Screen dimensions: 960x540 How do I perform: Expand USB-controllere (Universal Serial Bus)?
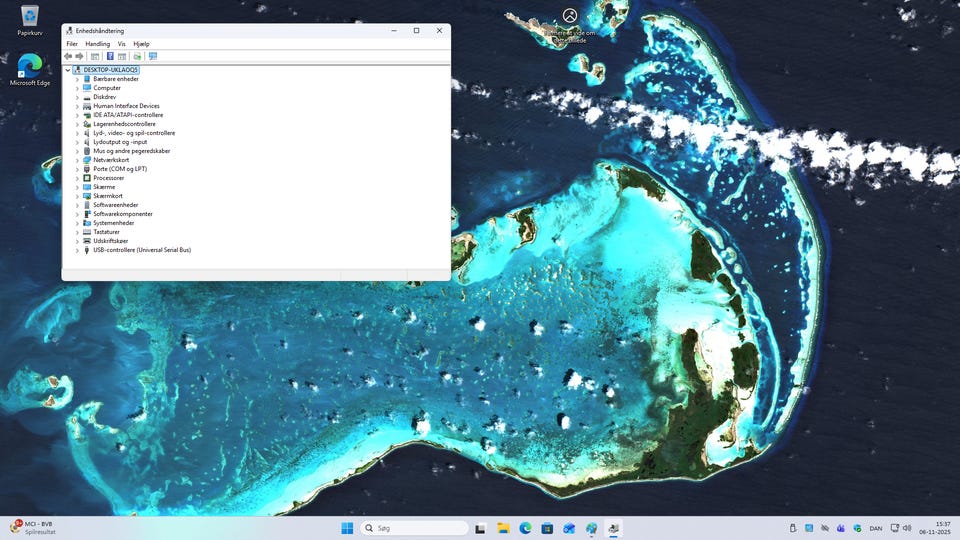coord(77,250)
